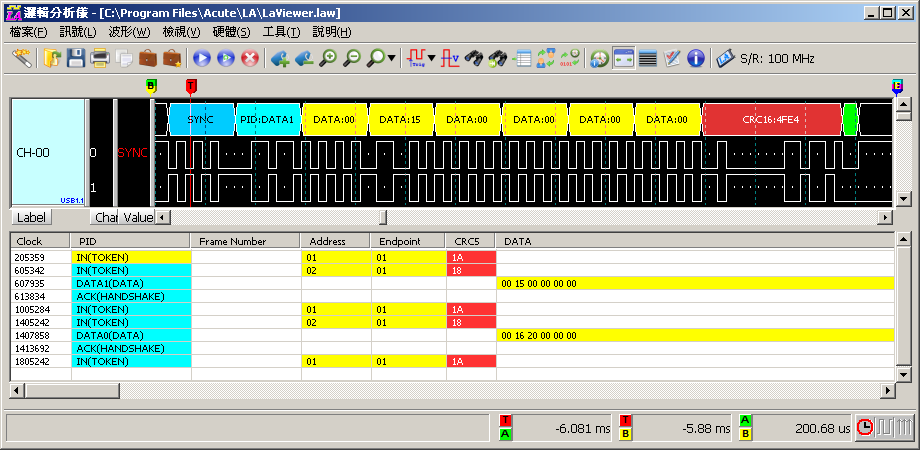The width and height of the screenshot is (920, 450).
Task: Select the DATA1(DATA) packet row
Action: [452, 283]
